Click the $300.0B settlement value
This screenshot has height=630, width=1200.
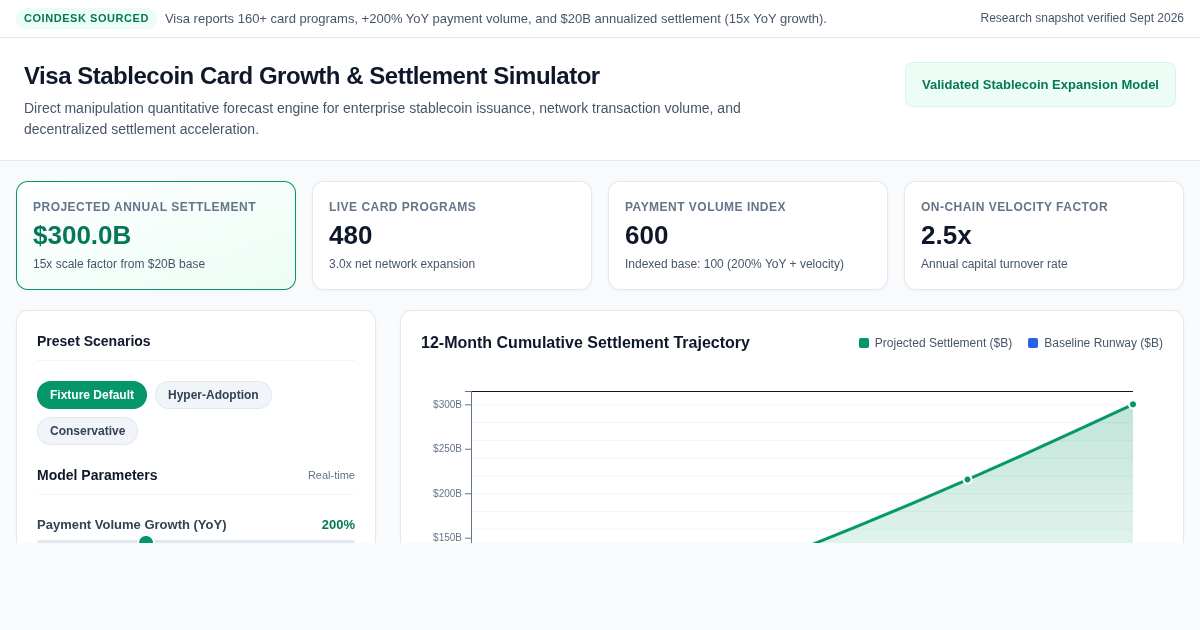pos(82,235)
